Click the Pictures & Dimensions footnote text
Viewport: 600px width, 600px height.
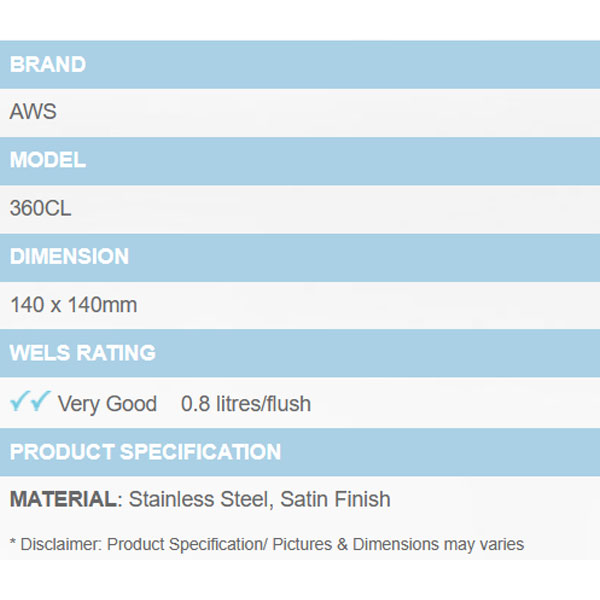(358, 545)
